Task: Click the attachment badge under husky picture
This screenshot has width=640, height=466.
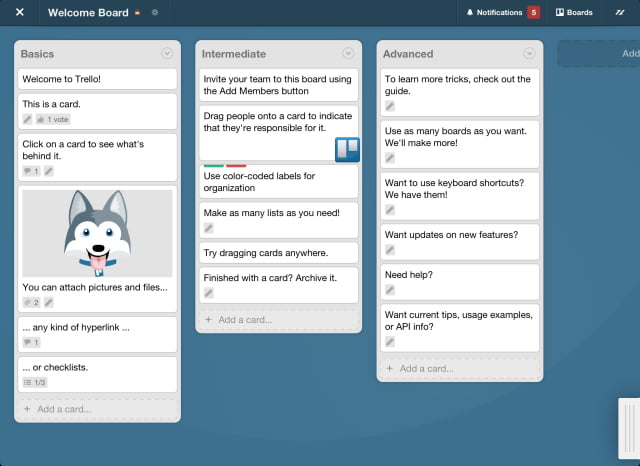Action: click(30, 302)
